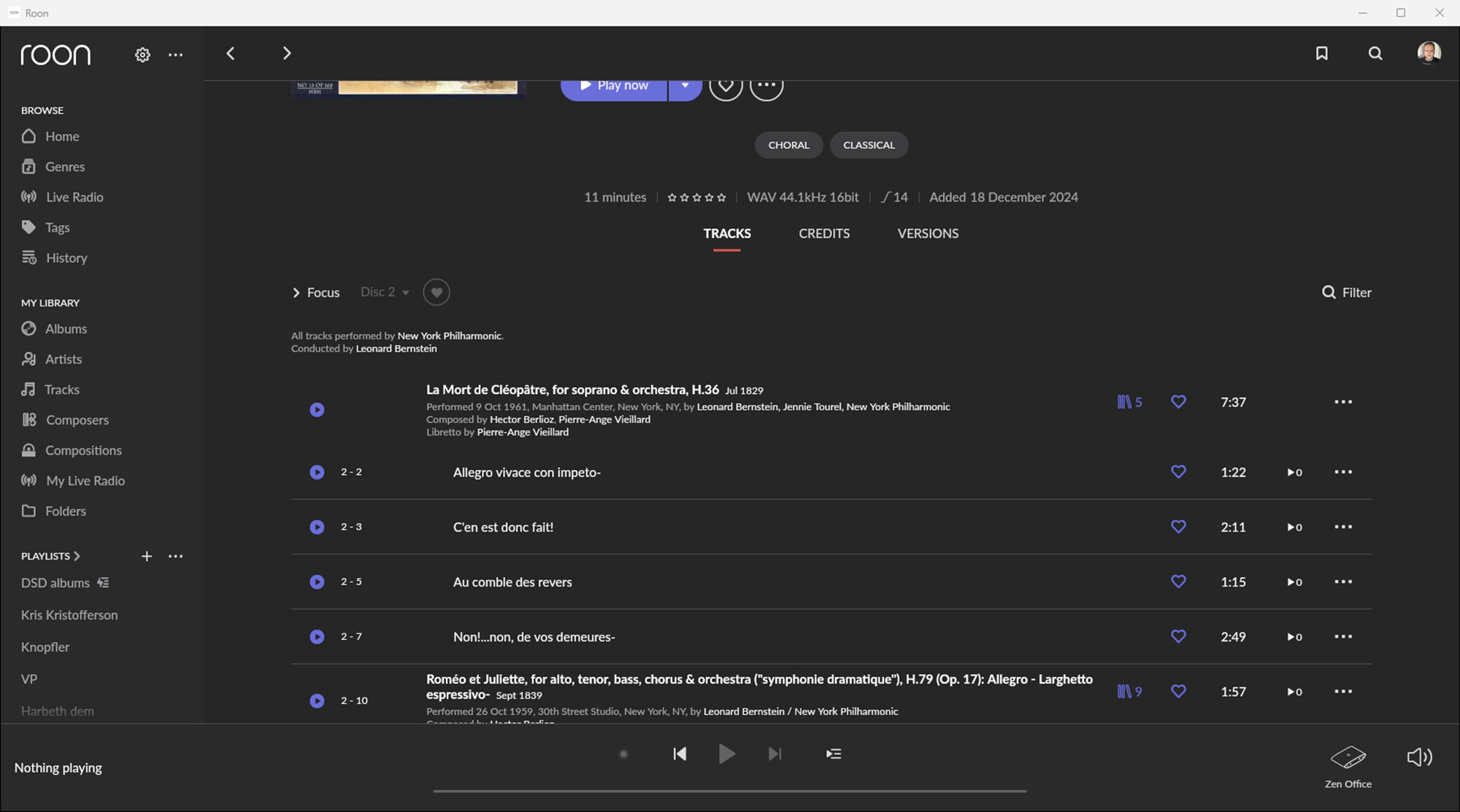Navigate back with the left arrow
Image resolution: width=1460 pixels, height=812 pixels.
pos(231,53)
